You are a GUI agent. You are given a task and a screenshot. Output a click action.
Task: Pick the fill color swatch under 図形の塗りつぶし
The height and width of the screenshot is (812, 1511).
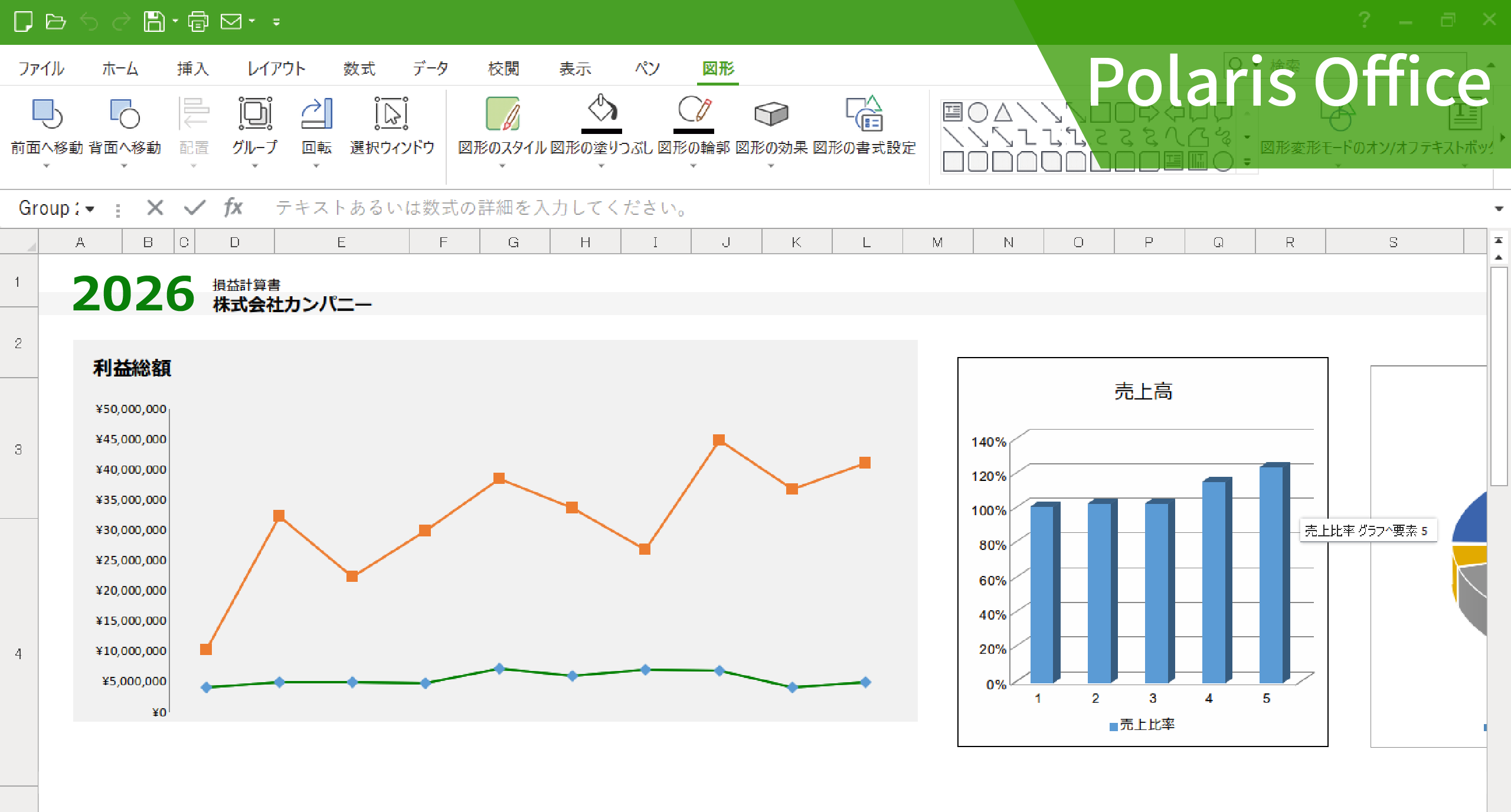point(601,133)
